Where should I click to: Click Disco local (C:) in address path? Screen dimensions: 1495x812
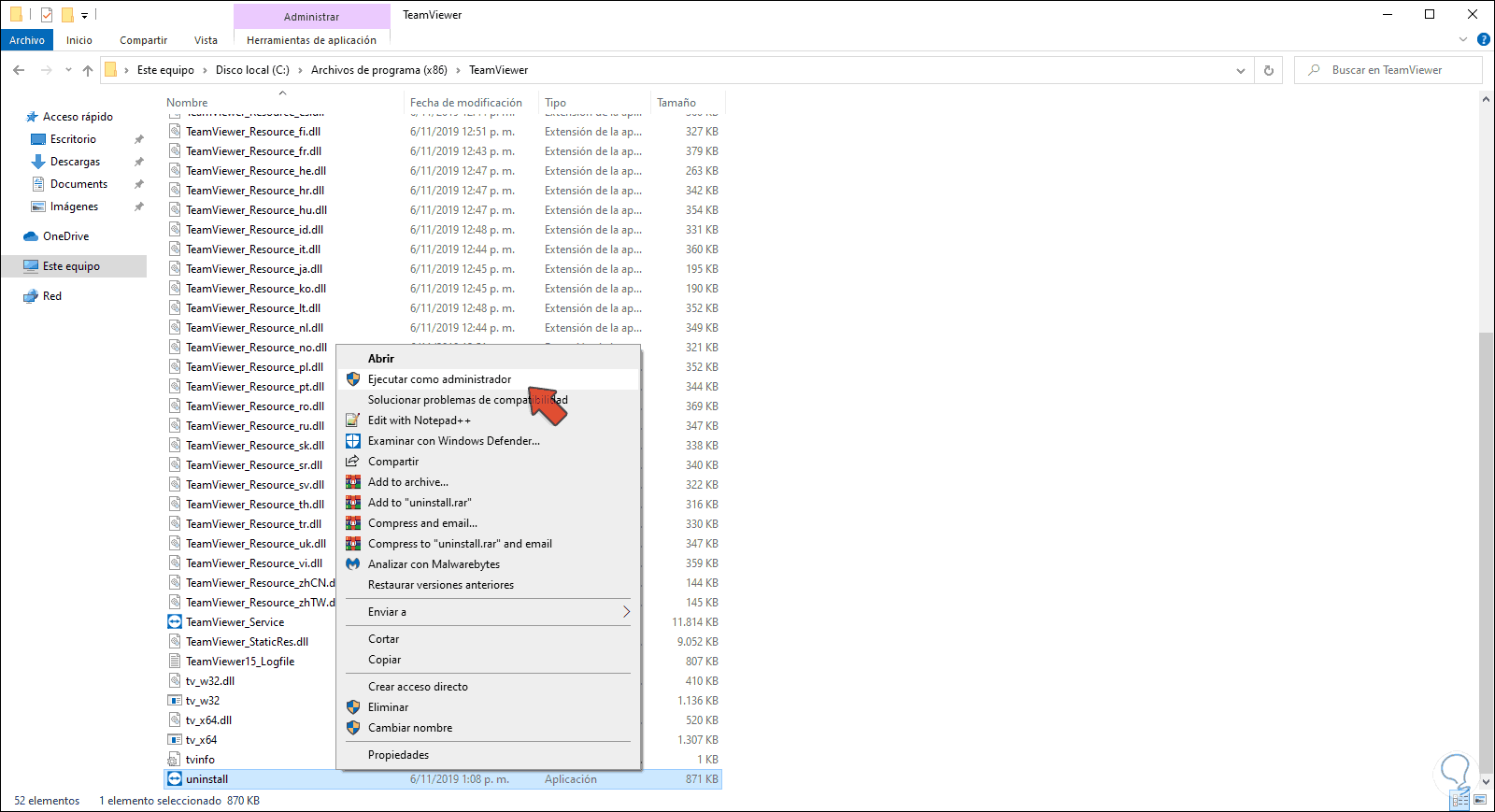pyautogui.click(x=252, y=70)
